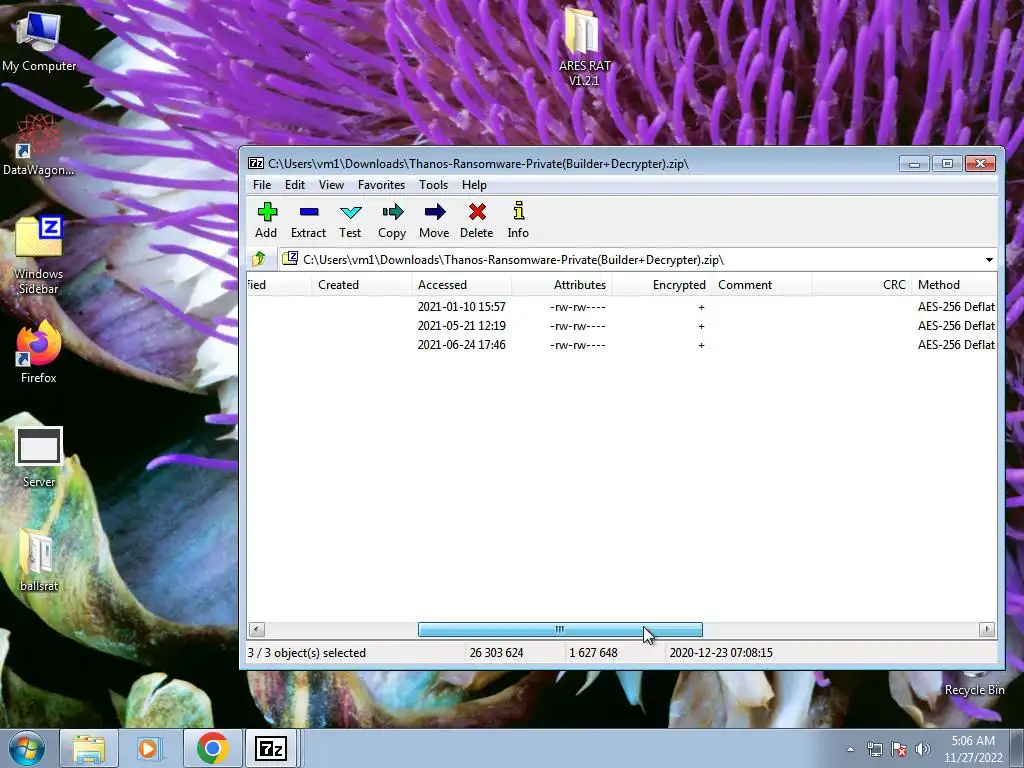Click 7-Zip taskbar button
The width and height of the screenshot is (1024, 768).
point(271,748)
